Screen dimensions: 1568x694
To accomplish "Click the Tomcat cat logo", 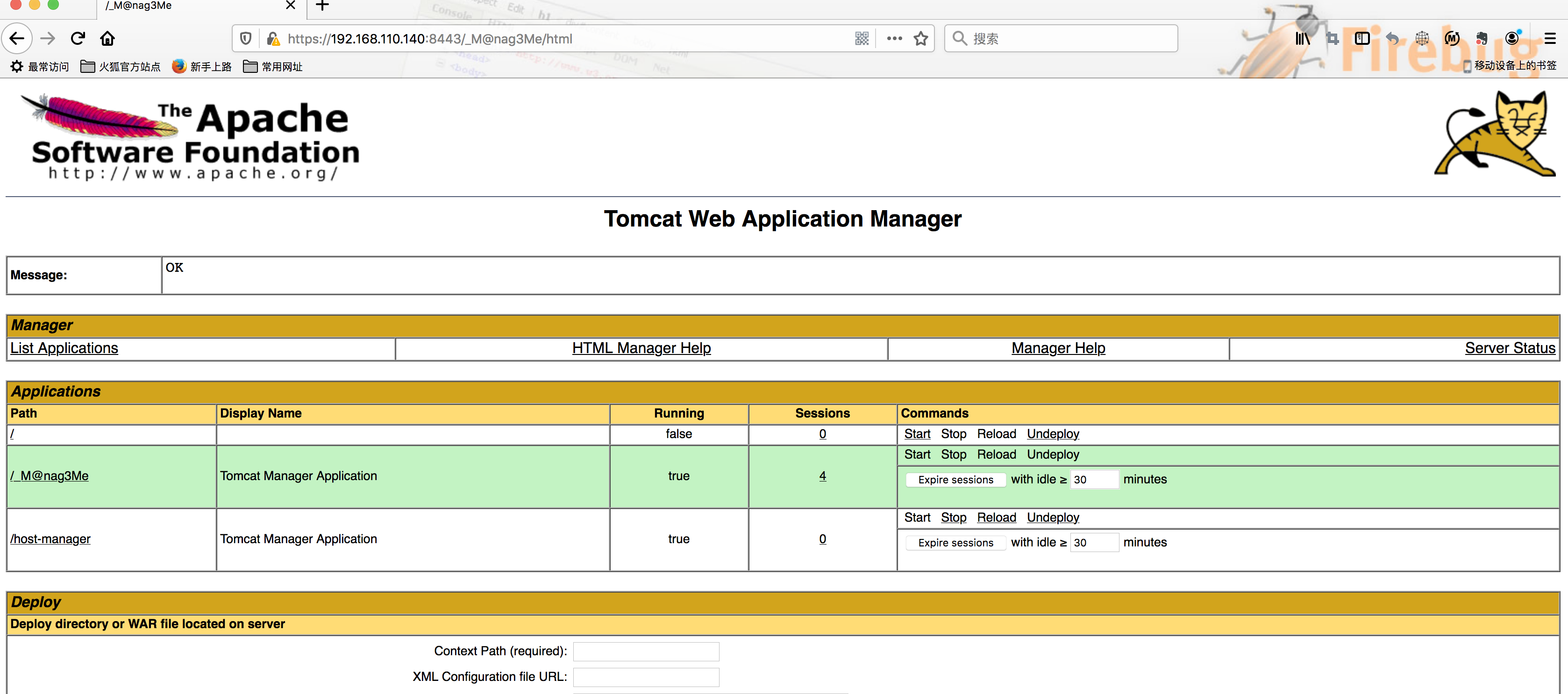I will coord(1495,133).
